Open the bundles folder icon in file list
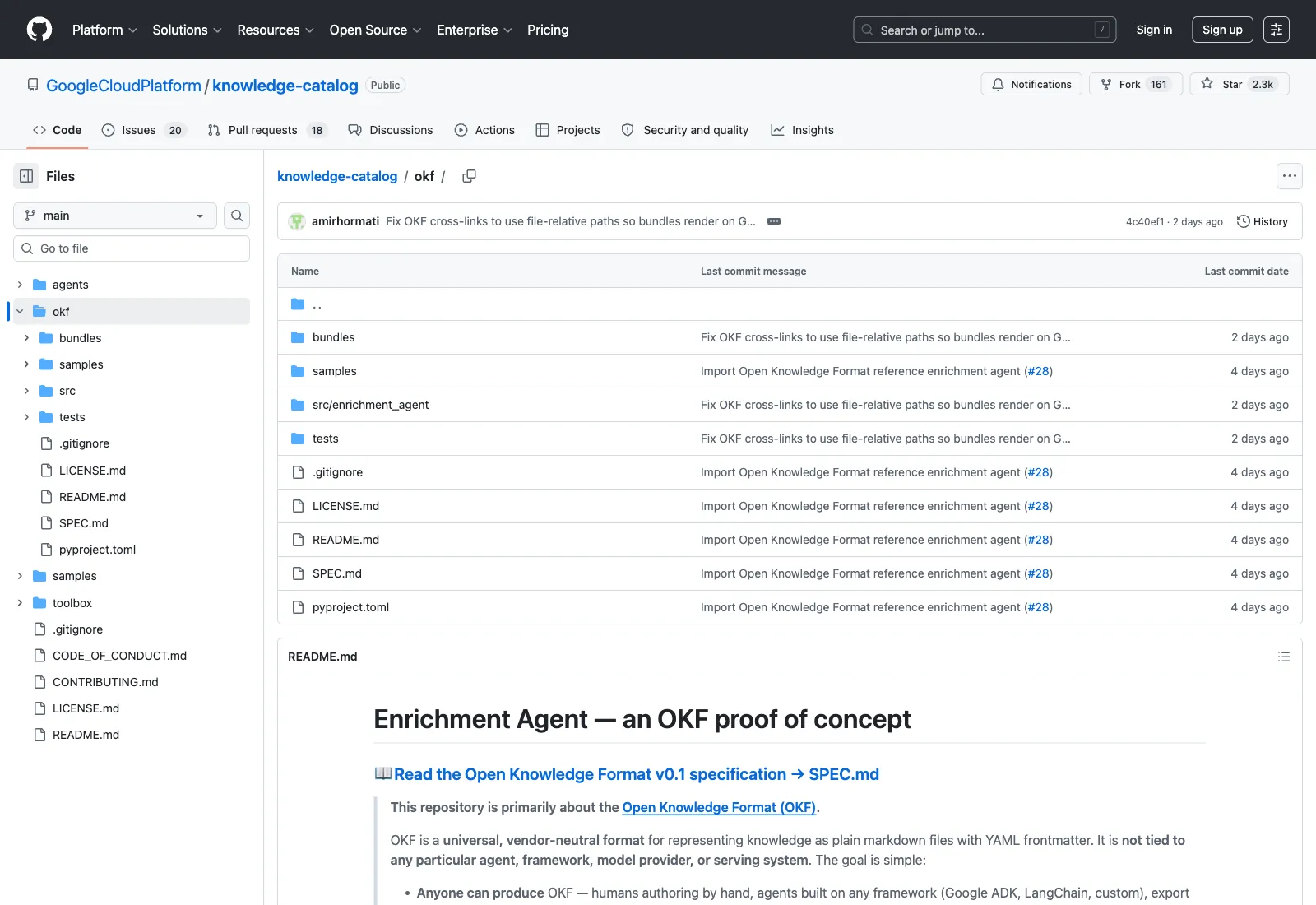 (x=298, y=337)
